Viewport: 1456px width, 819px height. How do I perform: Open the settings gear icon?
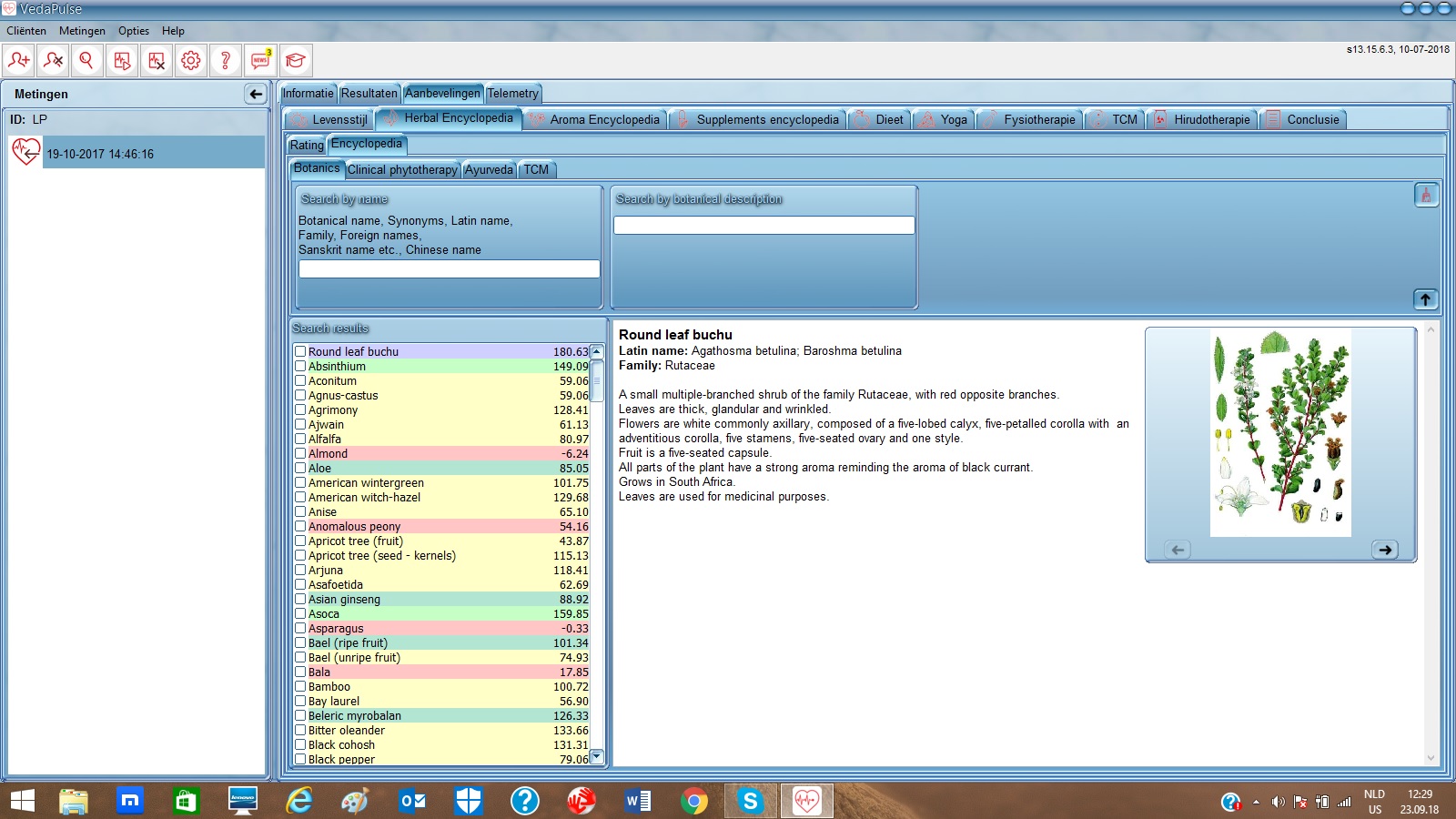(x=191, y=61)
